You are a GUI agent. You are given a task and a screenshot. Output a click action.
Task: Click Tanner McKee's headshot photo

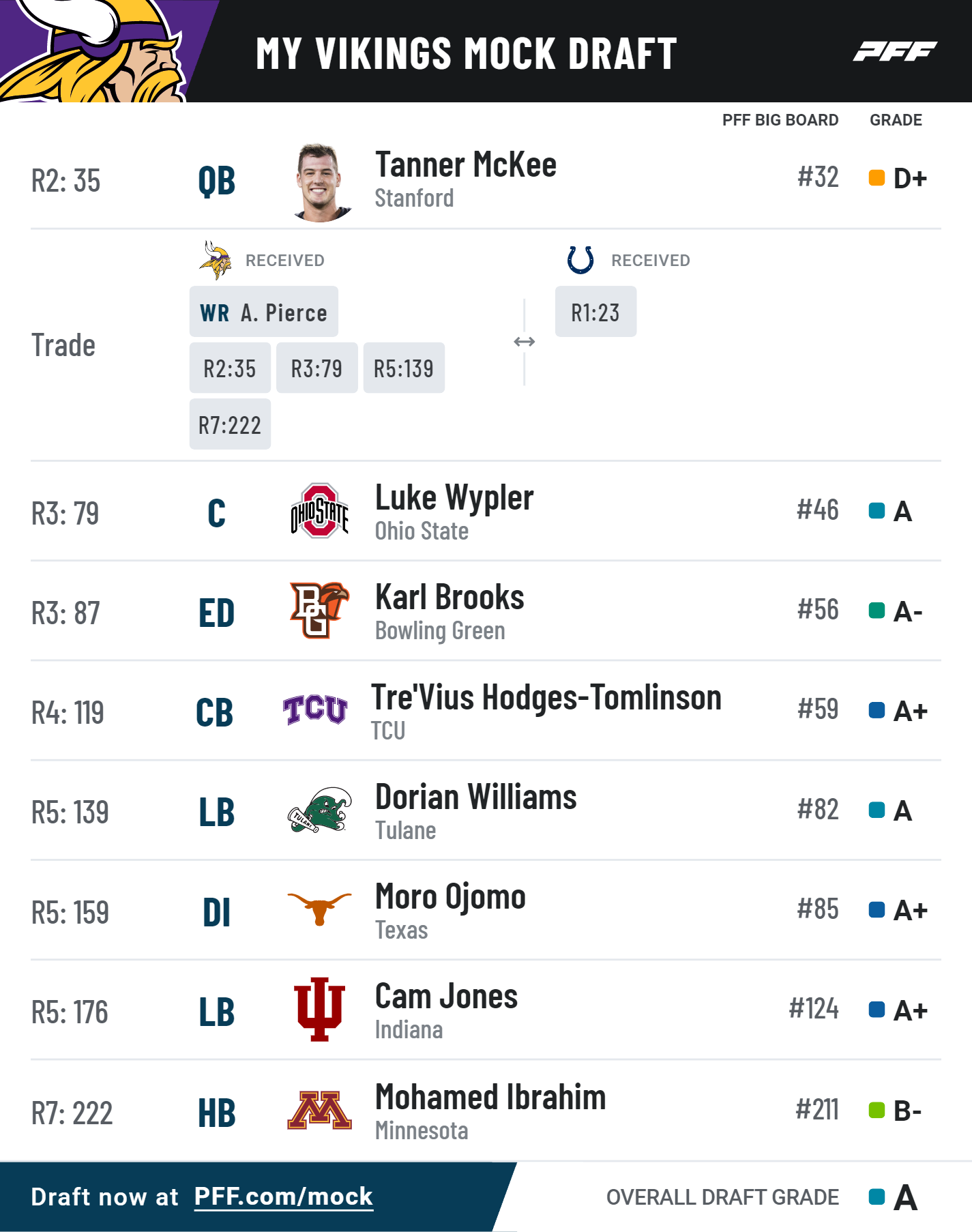tap(319, 183)
